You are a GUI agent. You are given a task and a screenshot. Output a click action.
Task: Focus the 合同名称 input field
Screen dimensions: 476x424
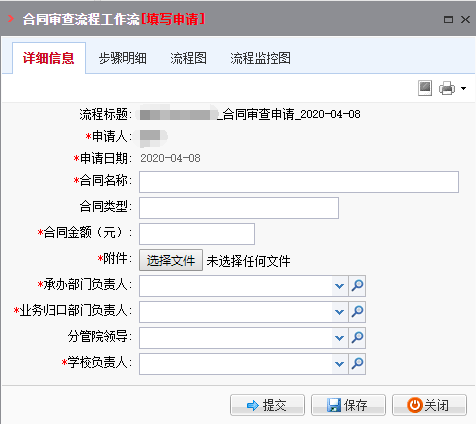pos(299,182)
